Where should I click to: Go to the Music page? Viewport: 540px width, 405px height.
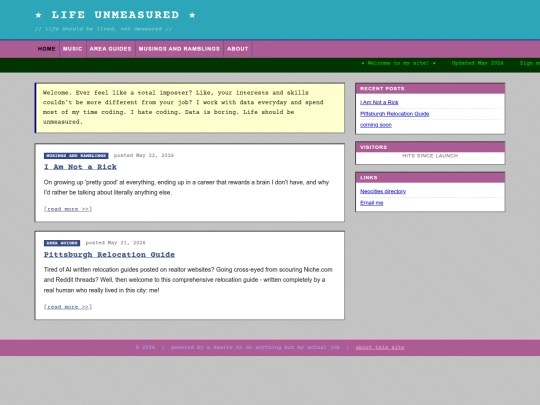pyautogui.click(x=73, y=49)
